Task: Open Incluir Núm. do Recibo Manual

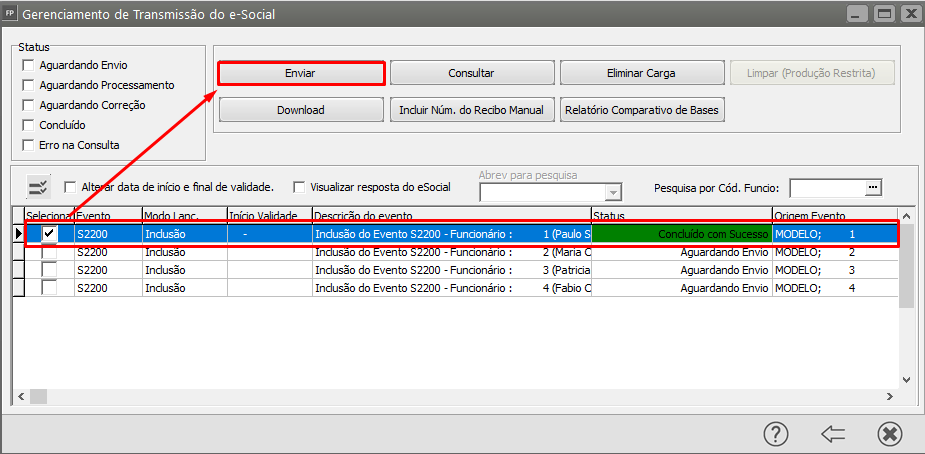Action: click(x=471, y=110)
